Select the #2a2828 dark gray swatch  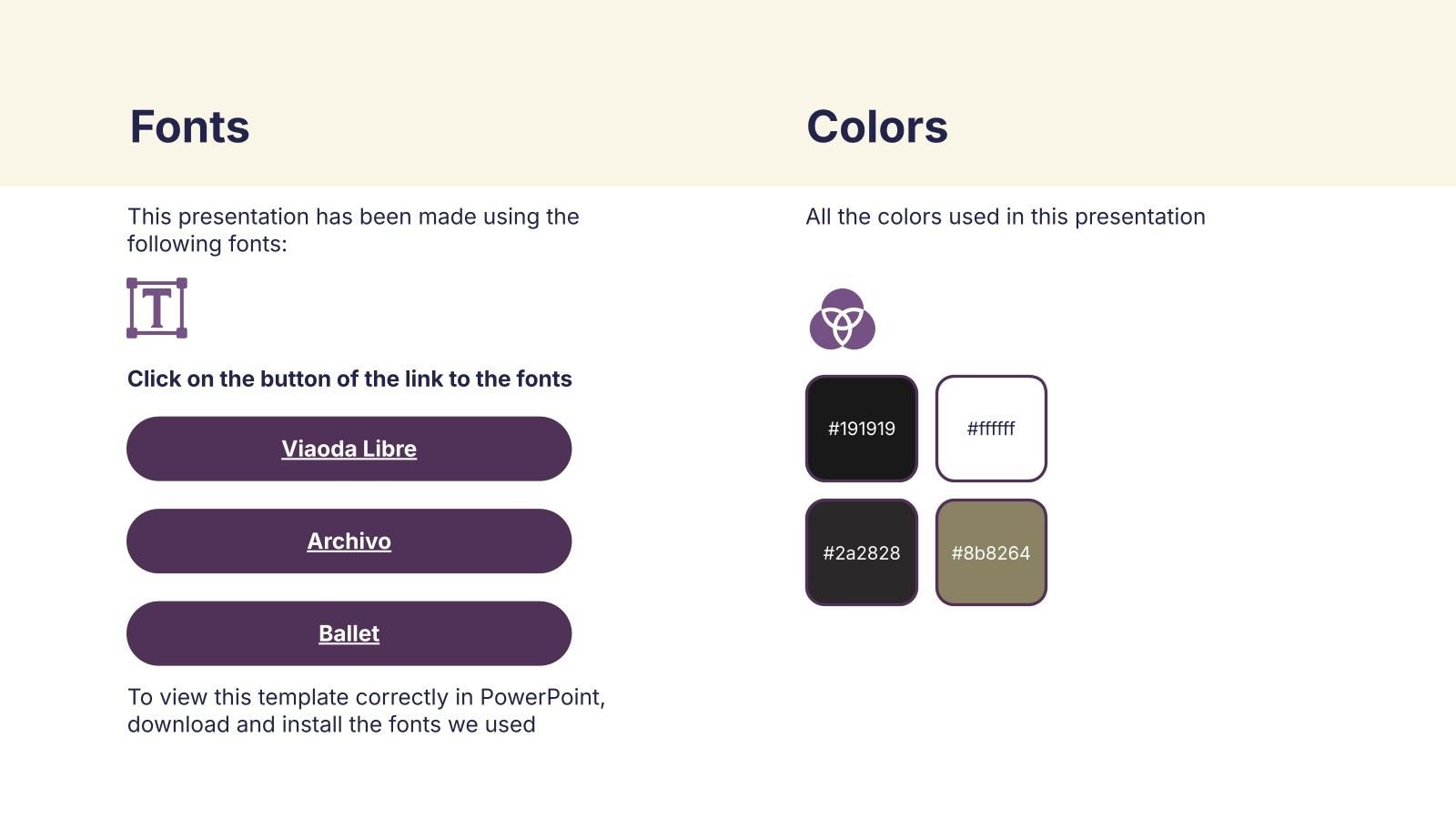point(862,552)
